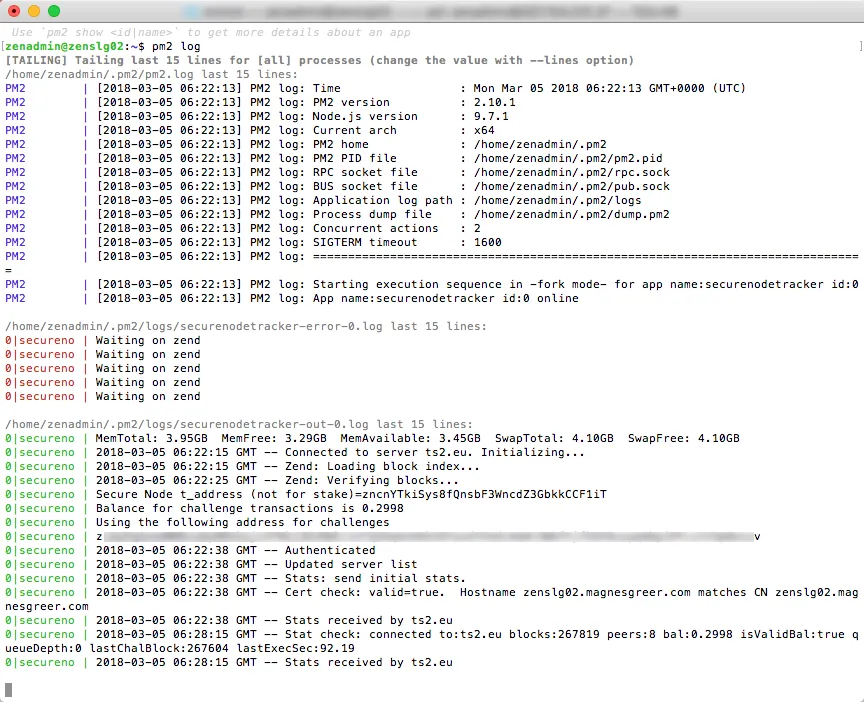Select the Node.js version value '9.7.1'
Screen dimensions: 864x702
(x=491, y=116)
